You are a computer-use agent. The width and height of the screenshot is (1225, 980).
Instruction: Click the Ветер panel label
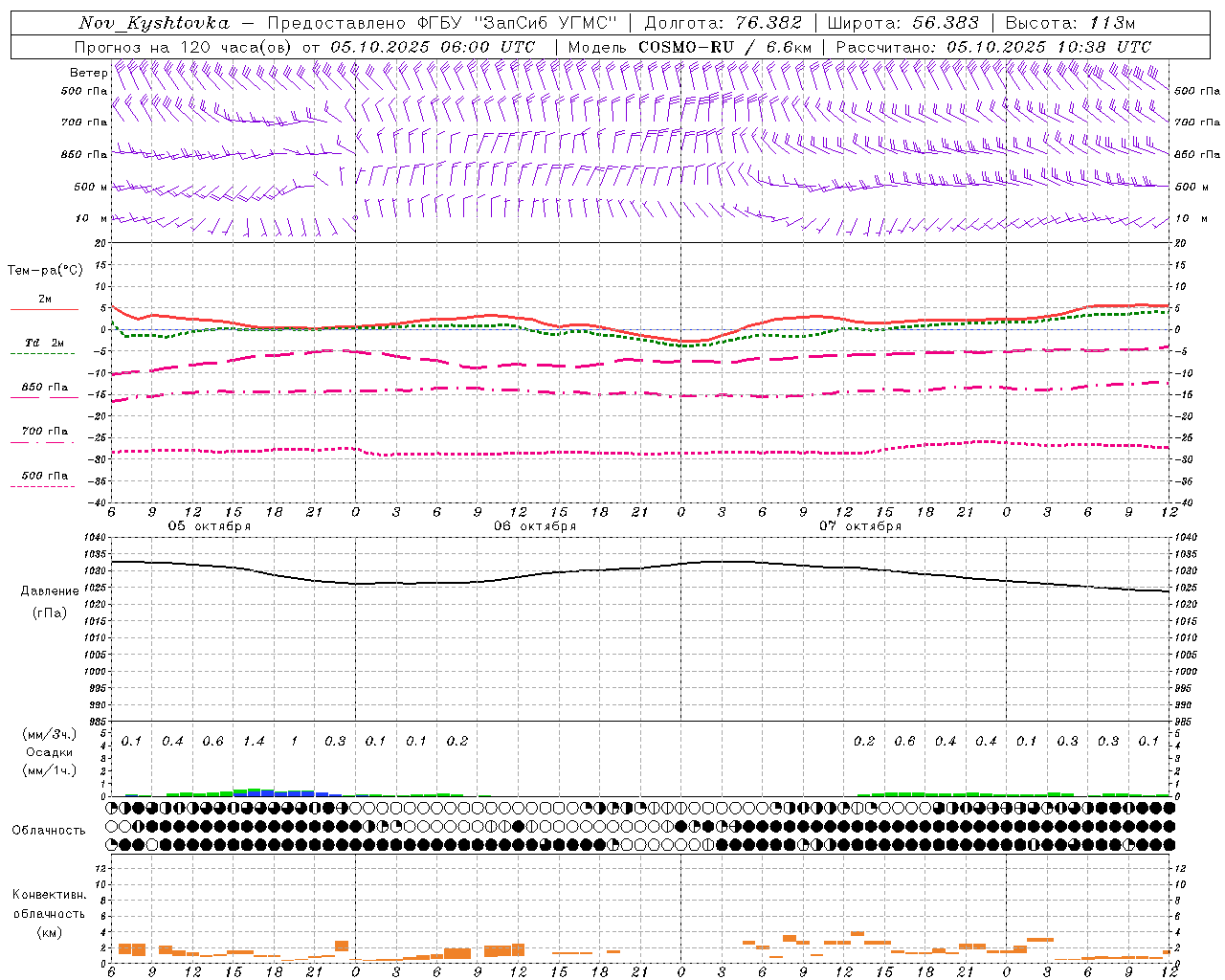point(89,73)
